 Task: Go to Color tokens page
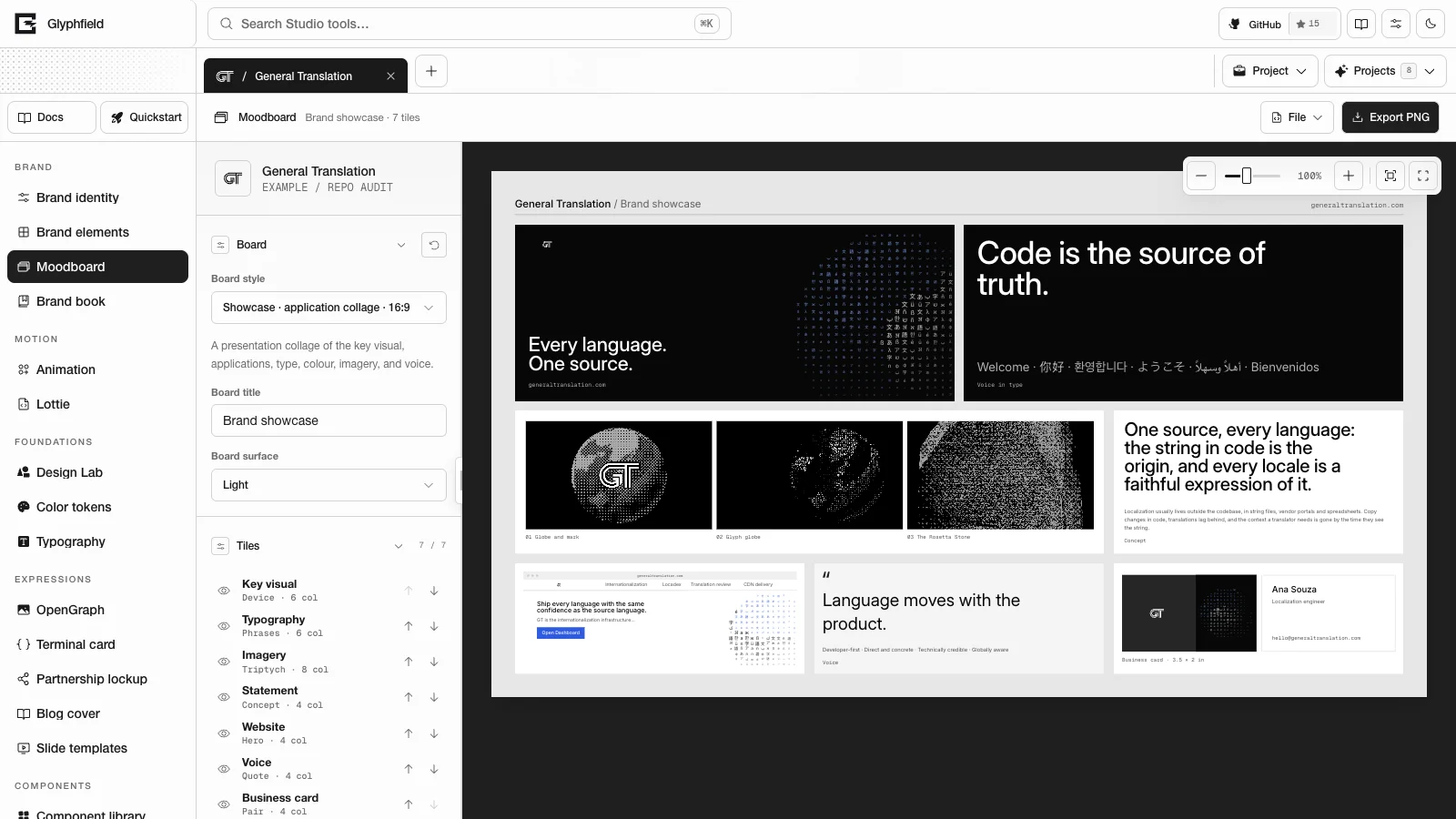click(97, 507)
